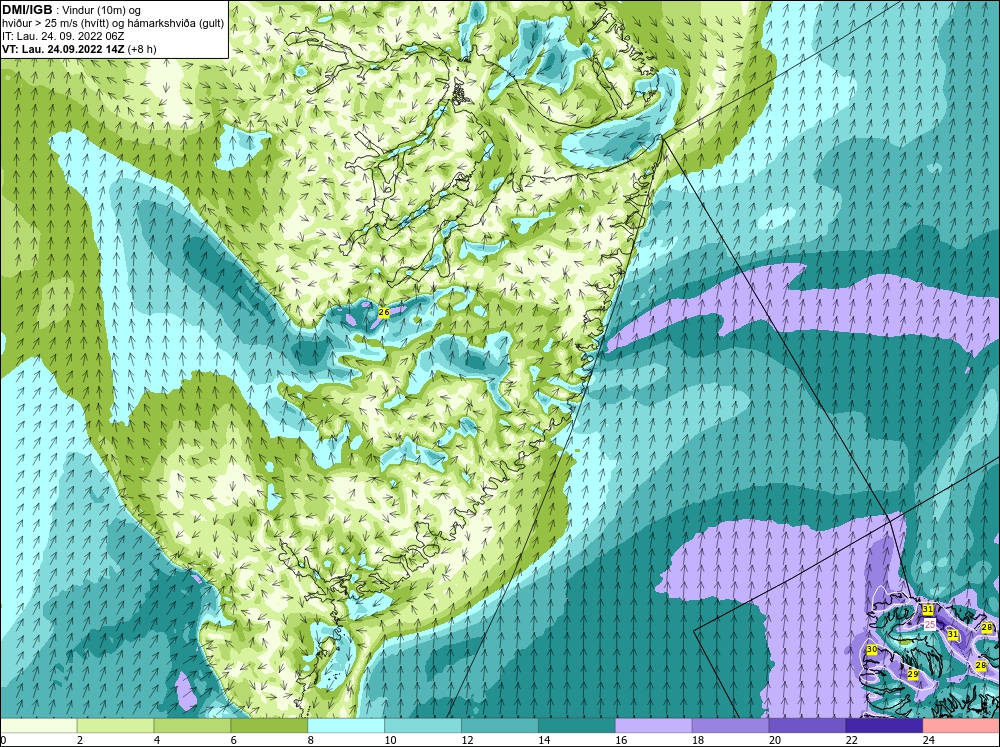Click the yellow 29 gust label

click(x=913, y=674)
